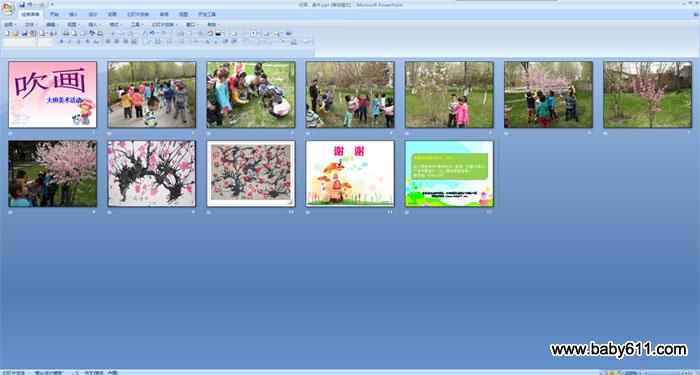Open the 文件 classic menu

(31, 25)
